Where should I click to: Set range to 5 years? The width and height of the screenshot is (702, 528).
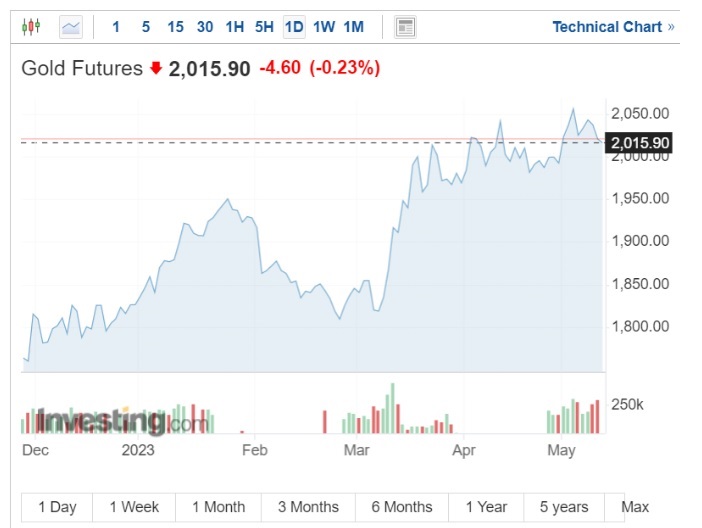pos(563,507)
